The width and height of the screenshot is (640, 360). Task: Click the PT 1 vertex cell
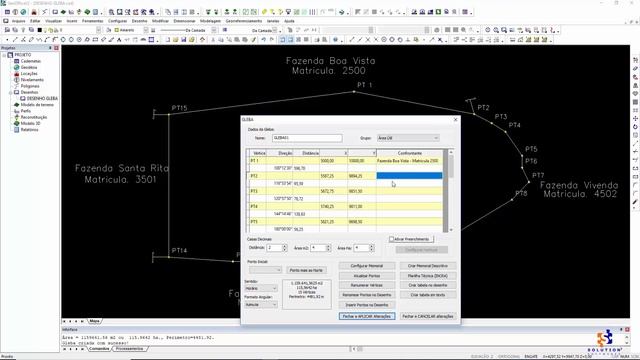click(x=258, y=161)
